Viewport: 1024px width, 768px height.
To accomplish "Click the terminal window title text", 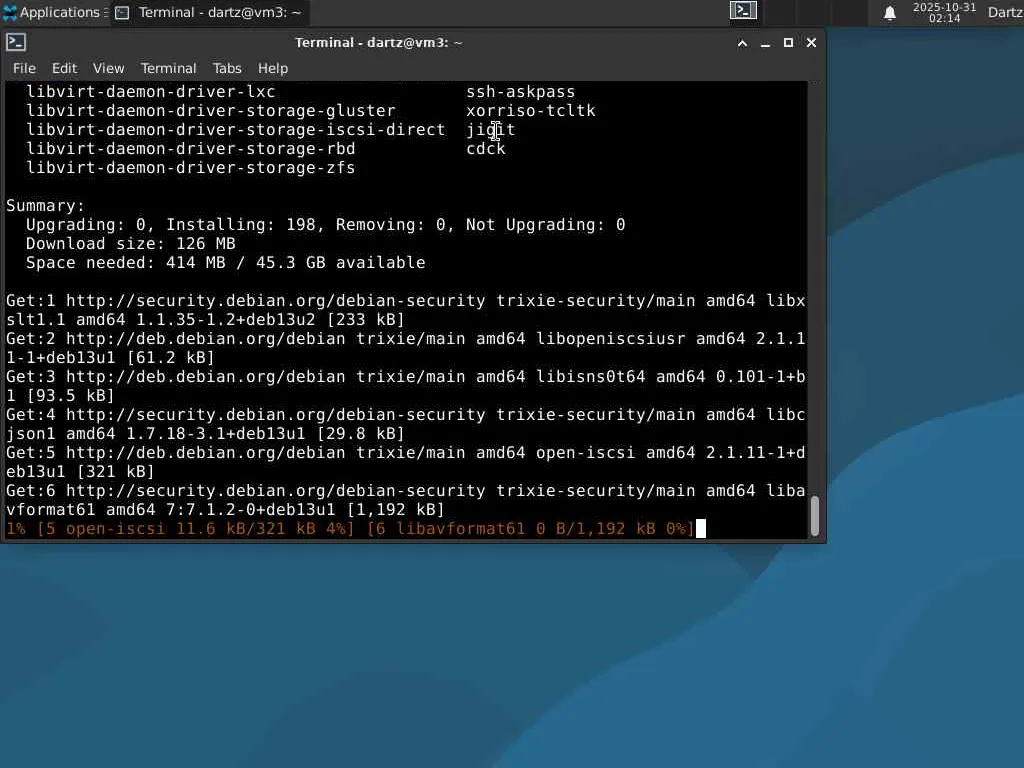I will coord(379,42).
